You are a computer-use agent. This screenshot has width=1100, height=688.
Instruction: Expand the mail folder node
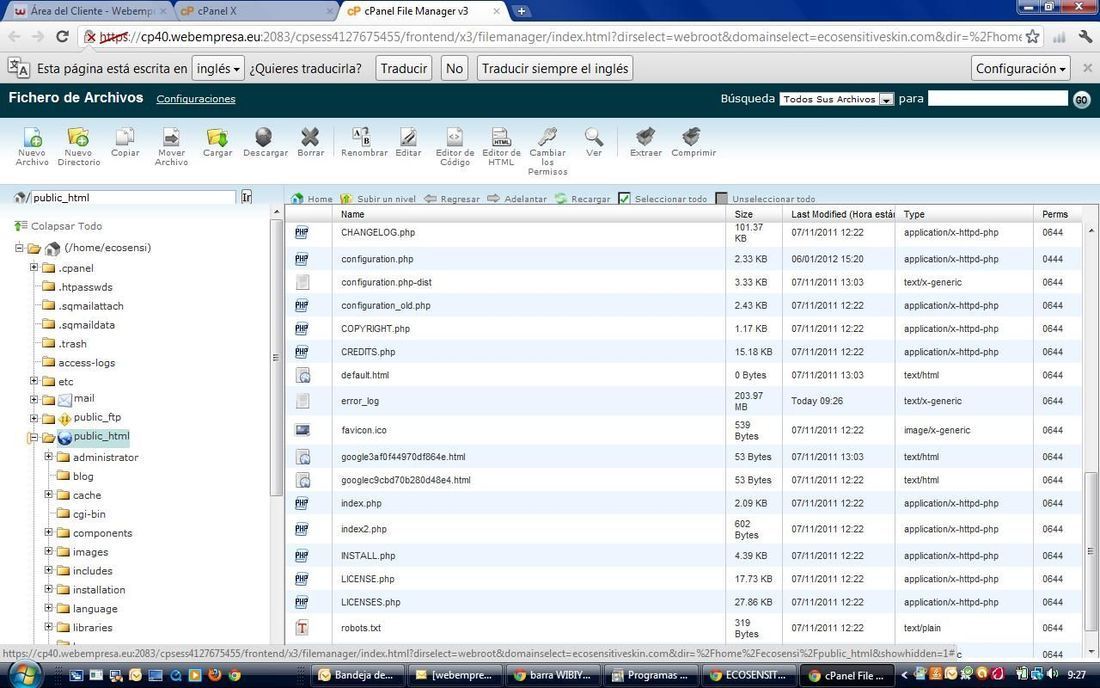pyautogui.click(x=34, y=399)
